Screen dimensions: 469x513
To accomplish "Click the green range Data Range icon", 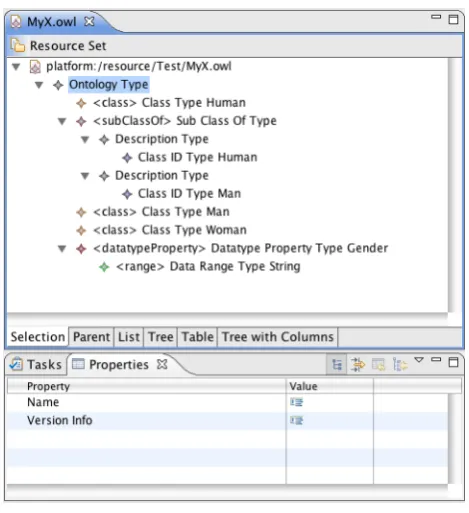I will (104, 267).
